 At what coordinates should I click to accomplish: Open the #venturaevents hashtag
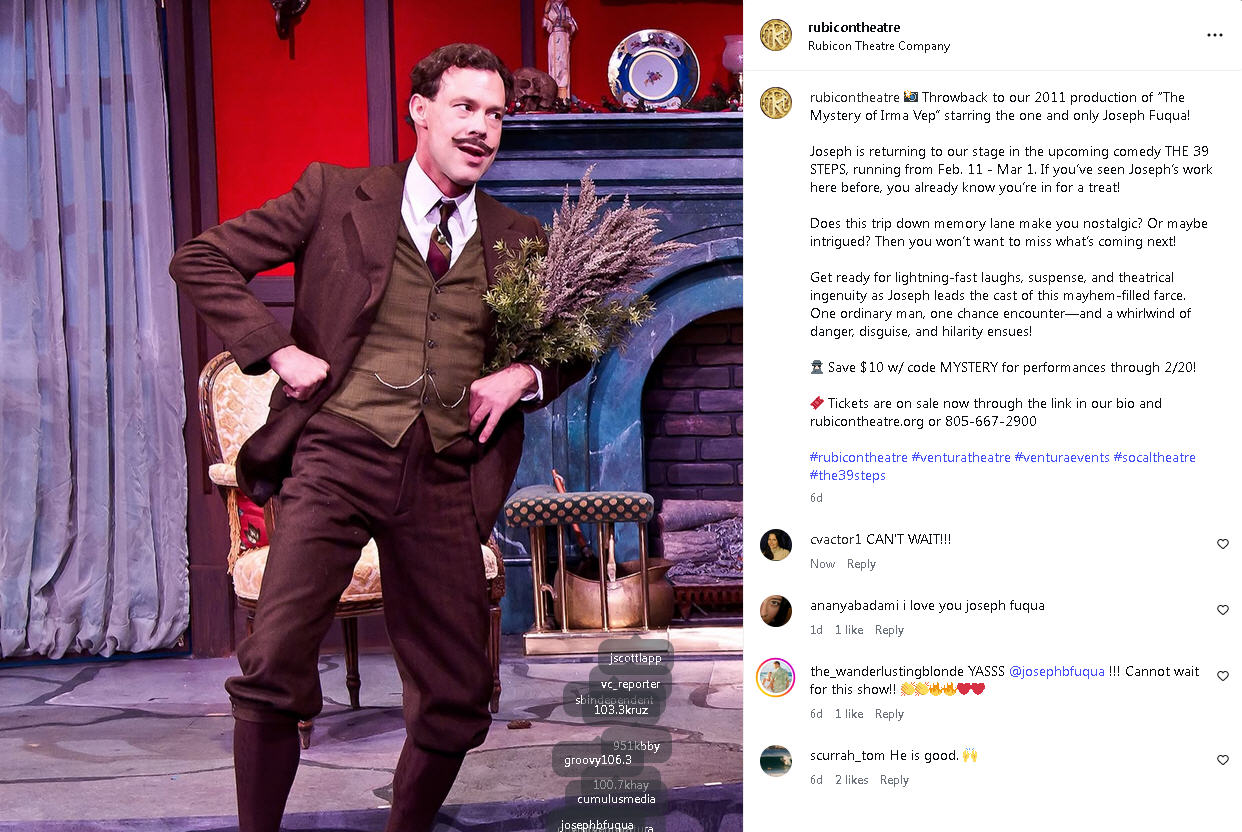point(1062,457)
